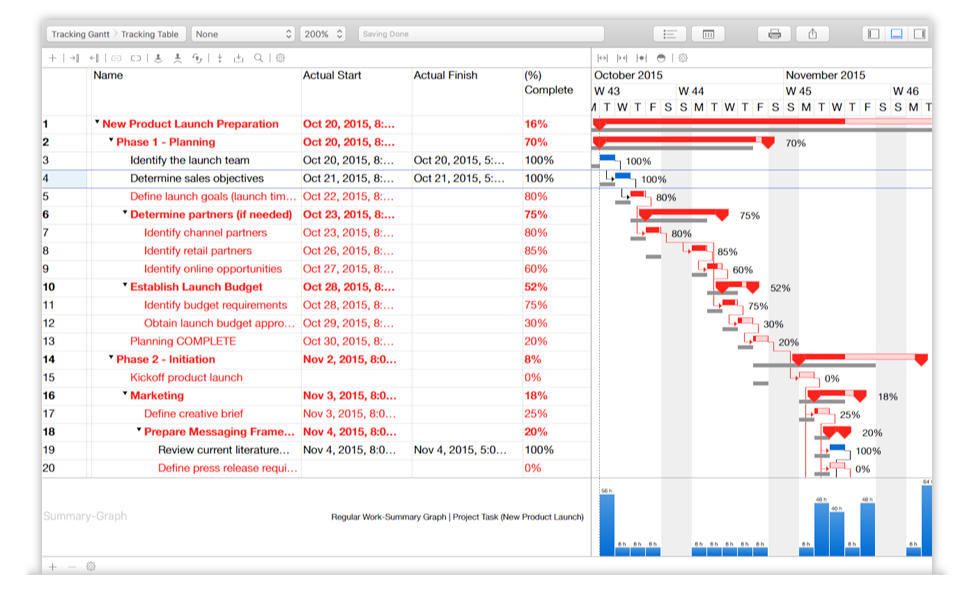Click the half-filled circle progress icon

pos(661,58)
